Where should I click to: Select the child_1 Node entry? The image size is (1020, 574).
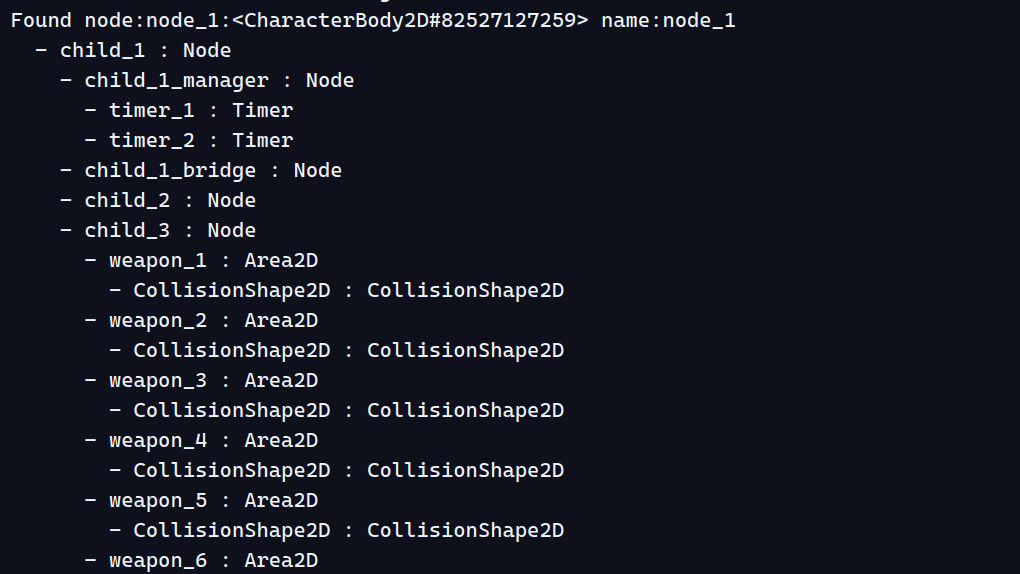pyautogui.click(x=133, y=50)
